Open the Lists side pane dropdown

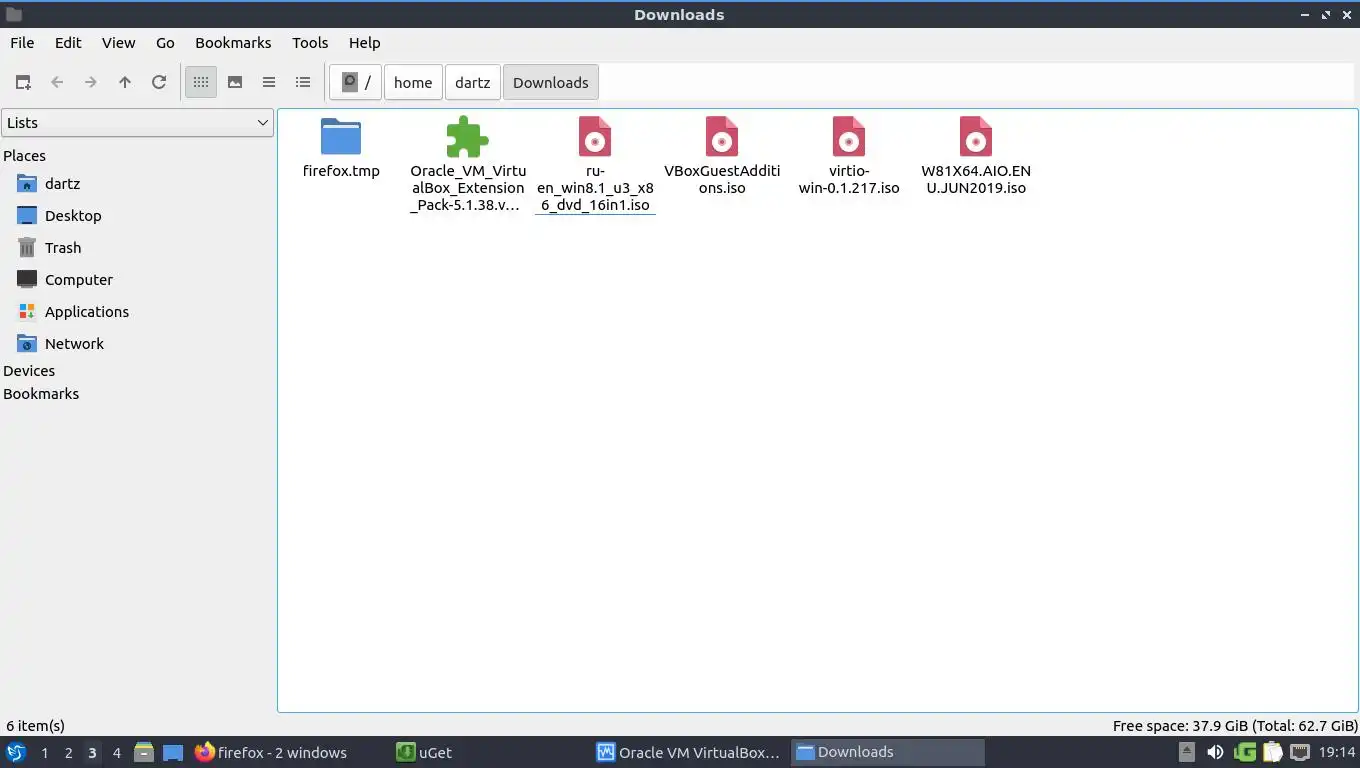pos(137,122)
